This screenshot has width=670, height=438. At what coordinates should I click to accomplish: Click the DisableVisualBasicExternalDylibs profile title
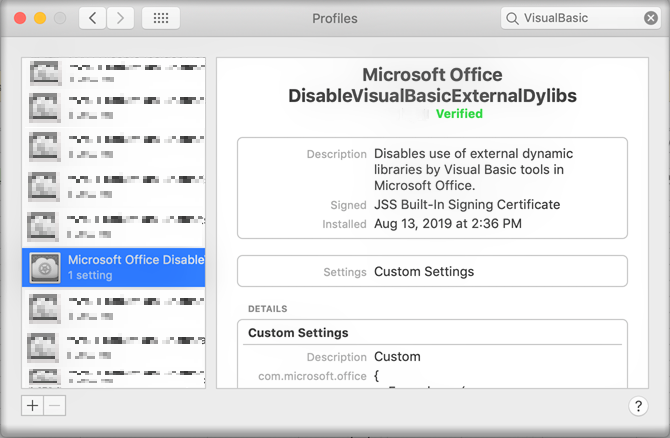click(x=432, y=95)
